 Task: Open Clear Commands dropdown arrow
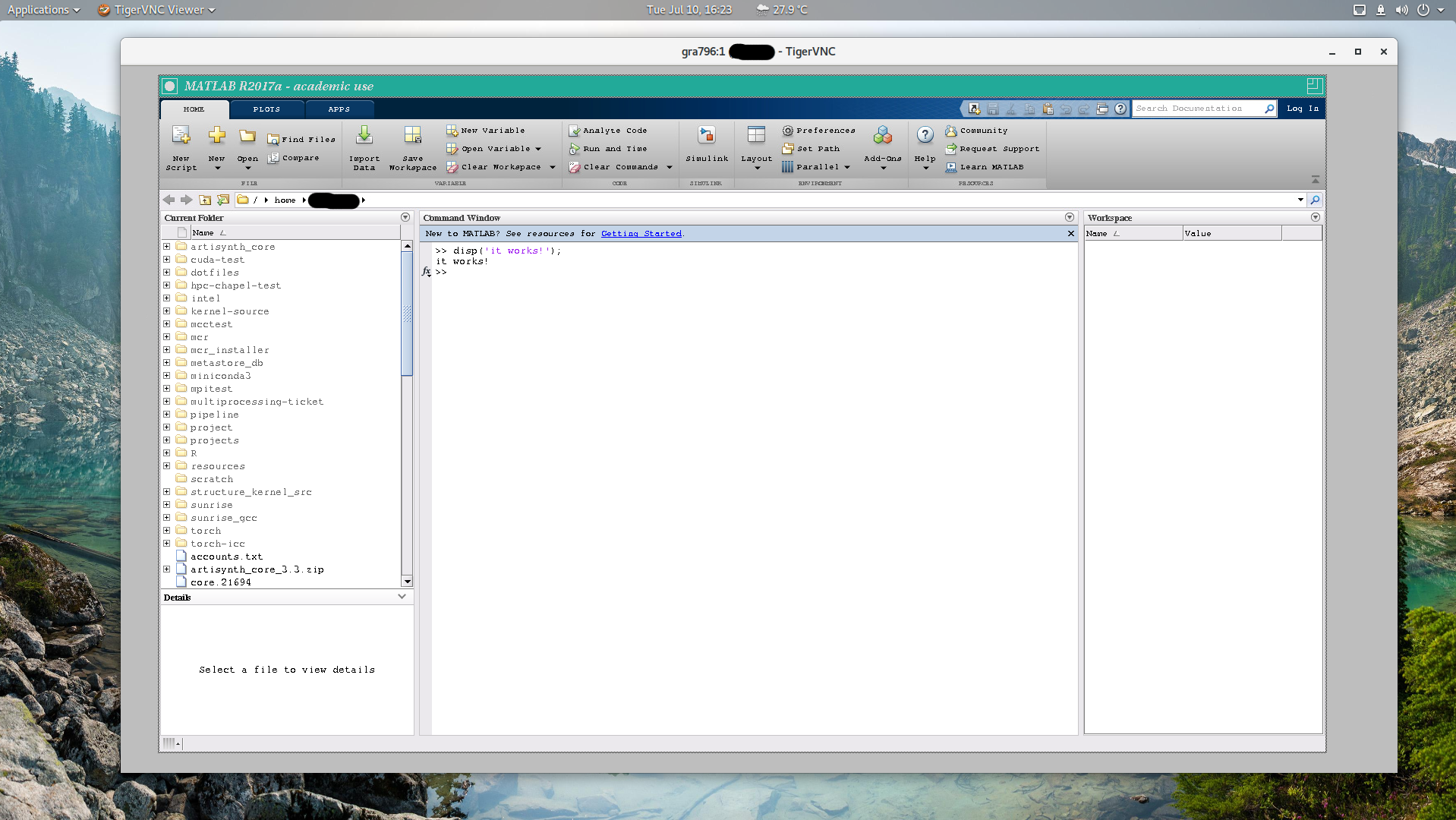(670, 167)
